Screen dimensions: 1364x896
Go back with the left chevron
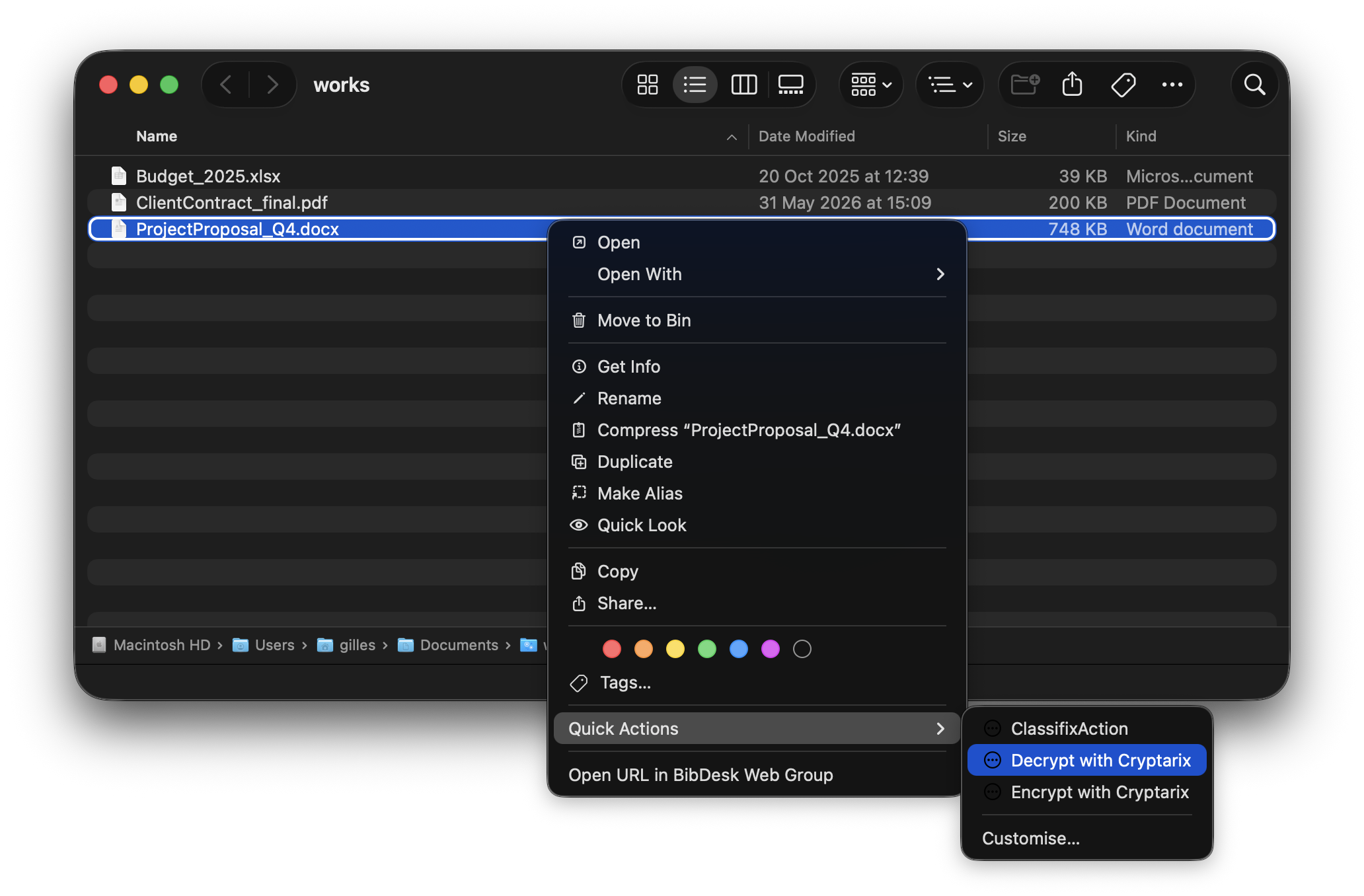click(226, 85)
